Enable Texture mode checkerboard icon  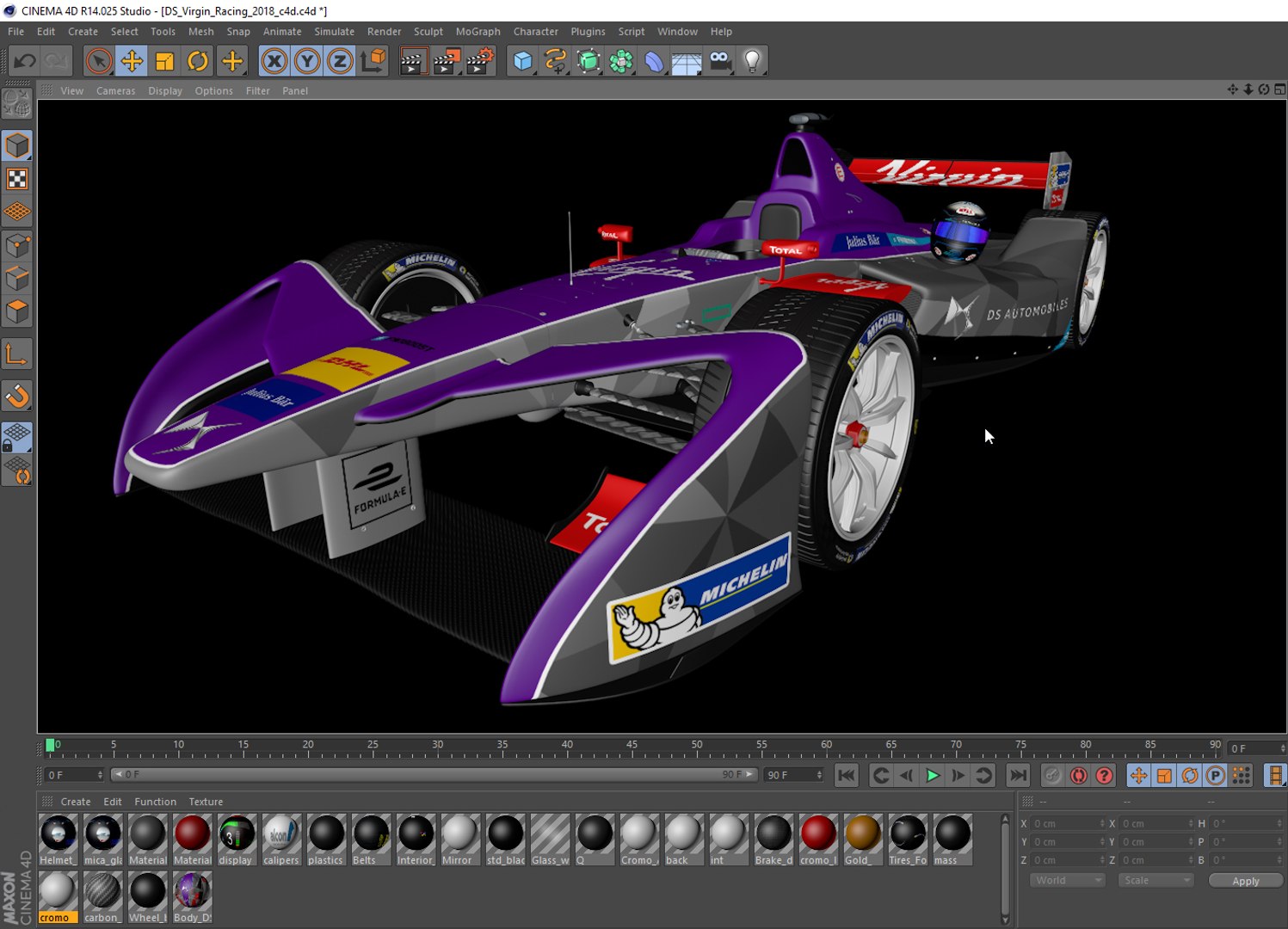tap(17, 179)
